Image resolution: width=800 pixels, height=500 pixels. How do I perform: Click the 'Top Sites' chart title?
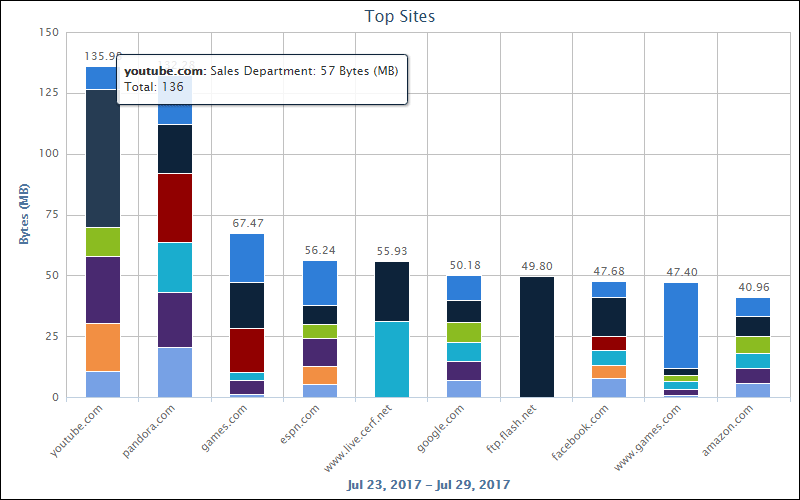pyautogui.click(x=399, y=16)
